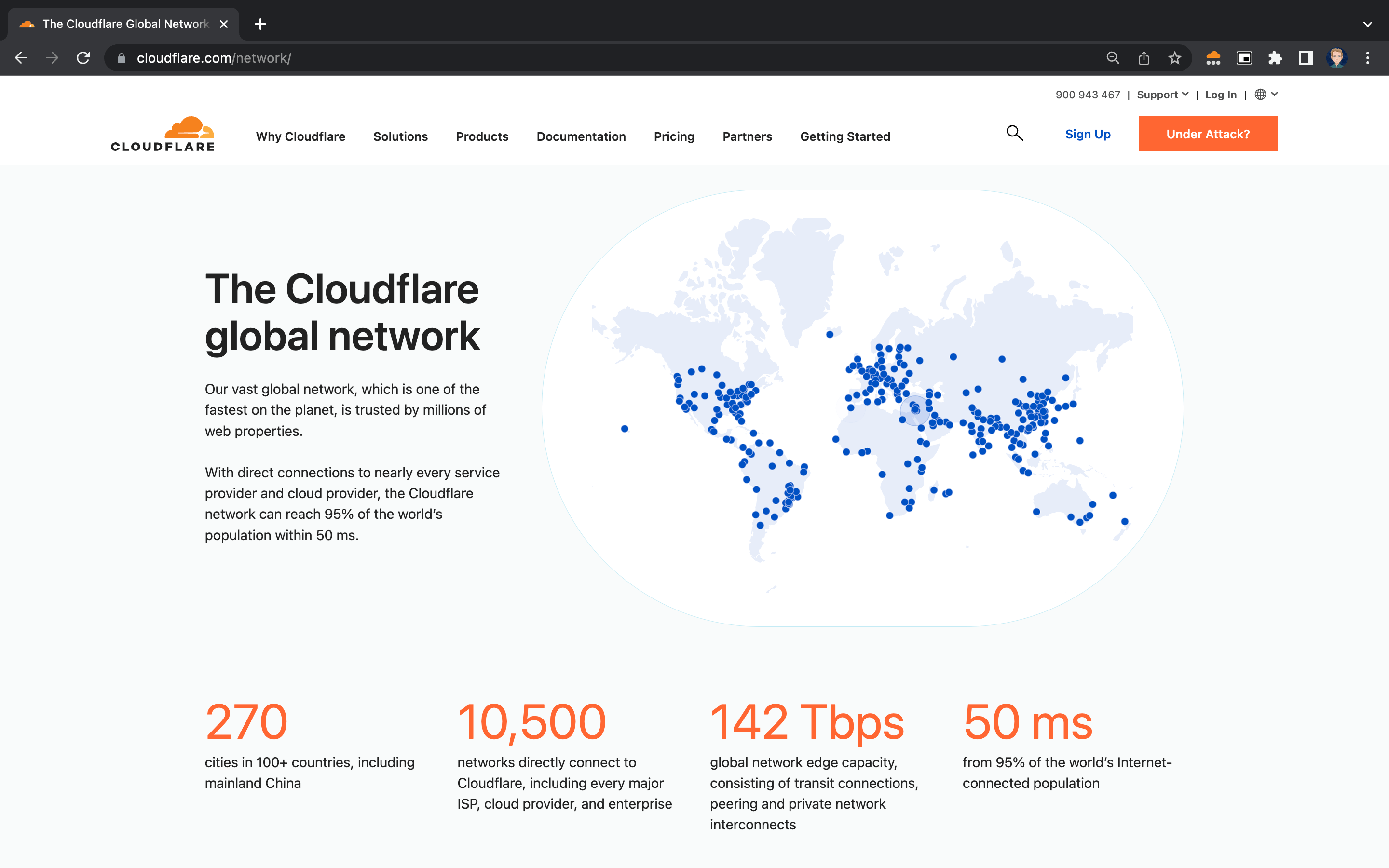
Task: Open the language globe dropdown
Action: click(x=1266, y=94)
